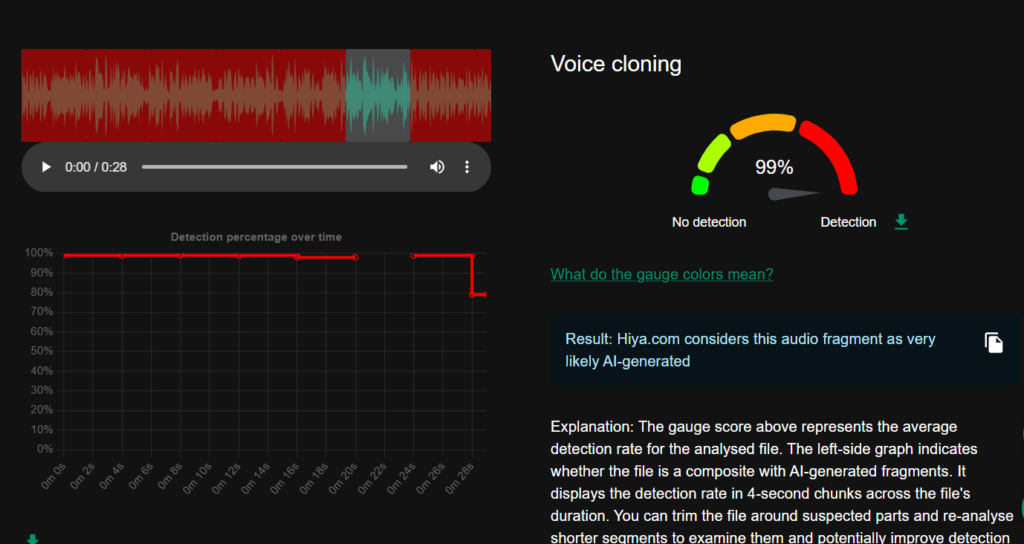Click the chart data point at 24 seconds
Viewport: 1024px width, 544px height.
click(414, 256)
